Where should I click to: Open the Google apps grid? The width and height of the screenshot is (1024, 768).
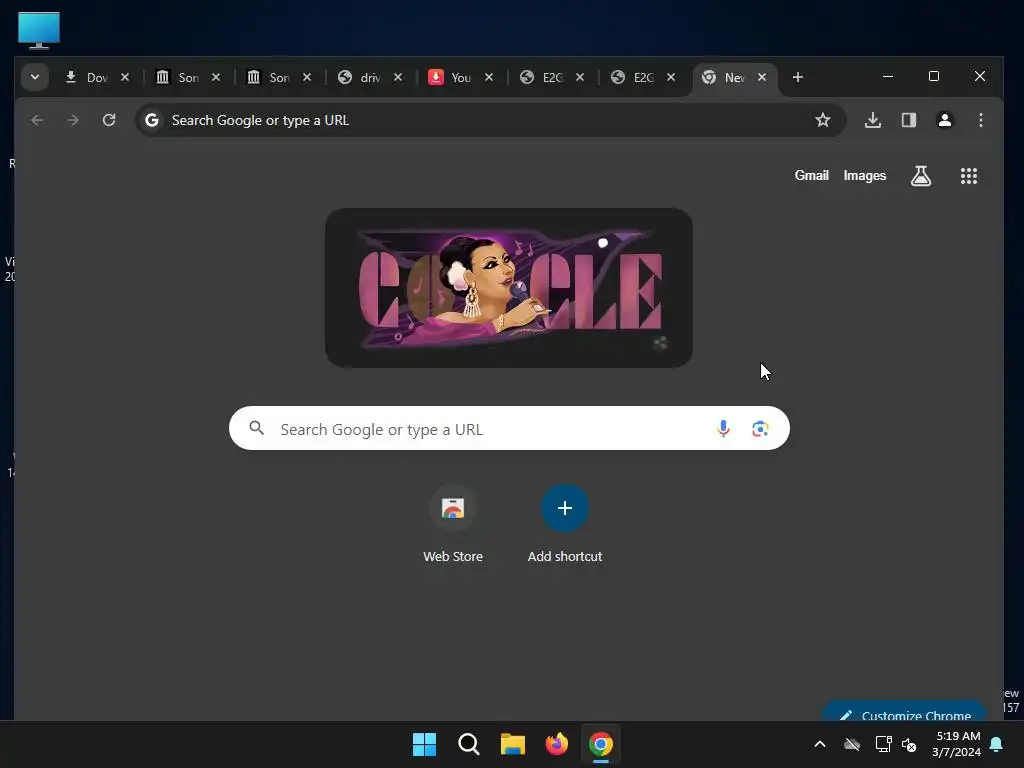(x=968, y=176)
